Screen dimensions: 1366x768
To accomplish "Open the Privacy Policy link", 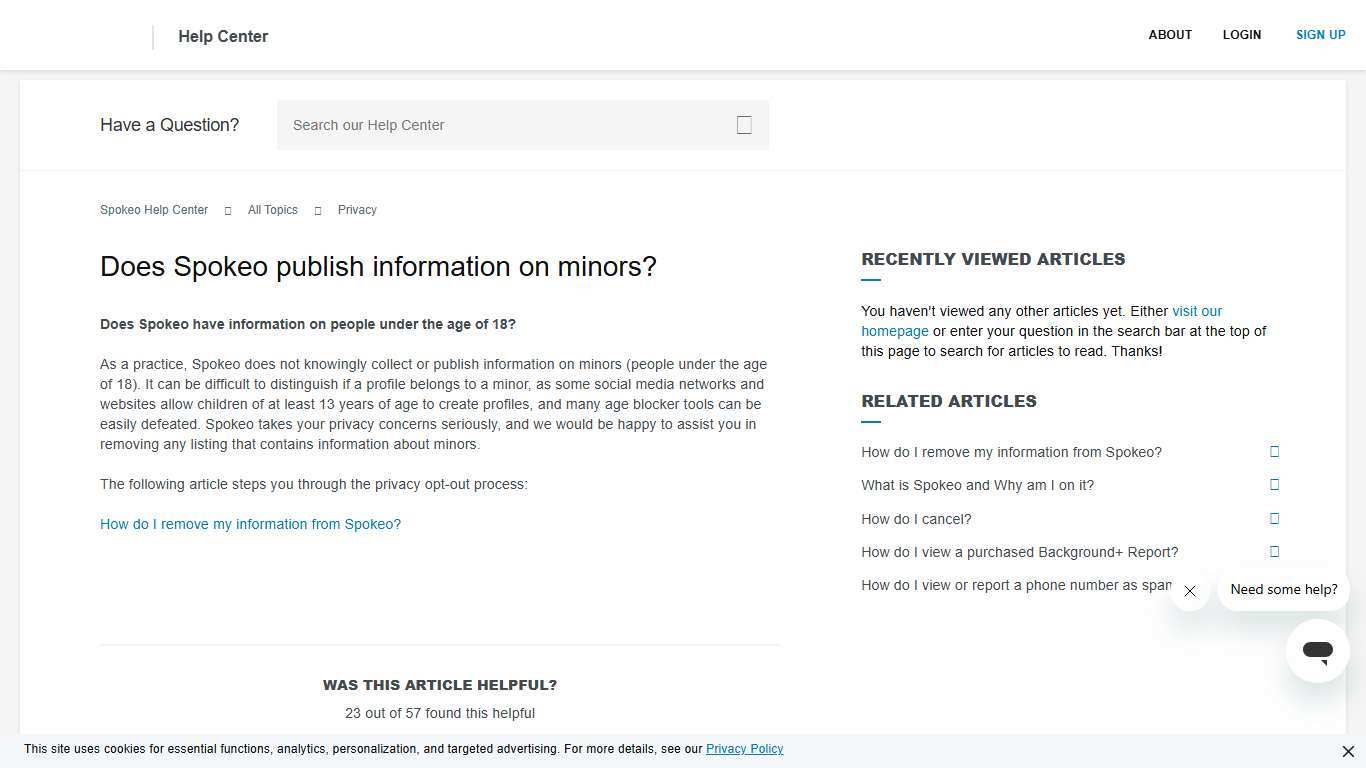I will [x=744, y=748].
